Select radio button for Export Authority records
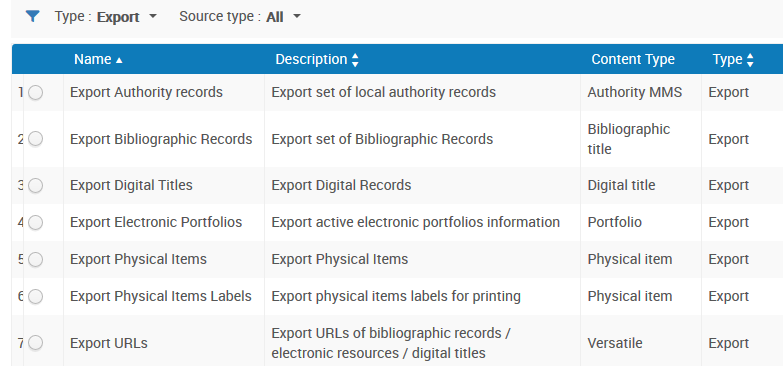The image size is (783, 366). click(x=35, y=92)
